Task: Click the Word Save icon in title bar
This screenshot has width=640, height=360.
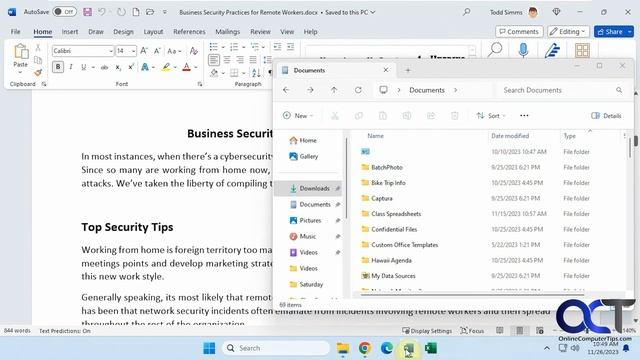Action: 87,12
